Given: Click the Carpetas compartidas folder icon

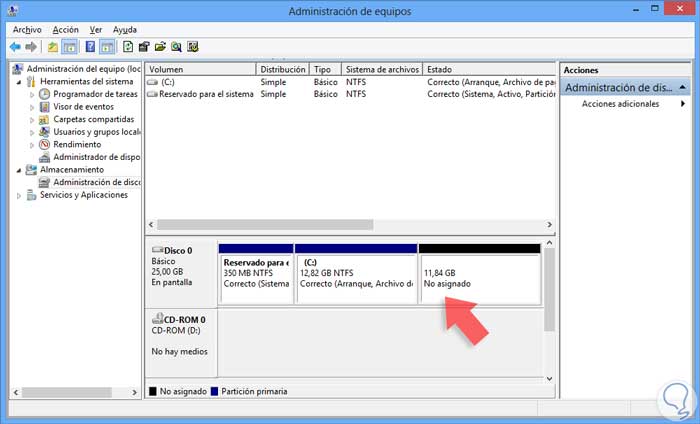Looking at the screenshot, I should 44,119.
